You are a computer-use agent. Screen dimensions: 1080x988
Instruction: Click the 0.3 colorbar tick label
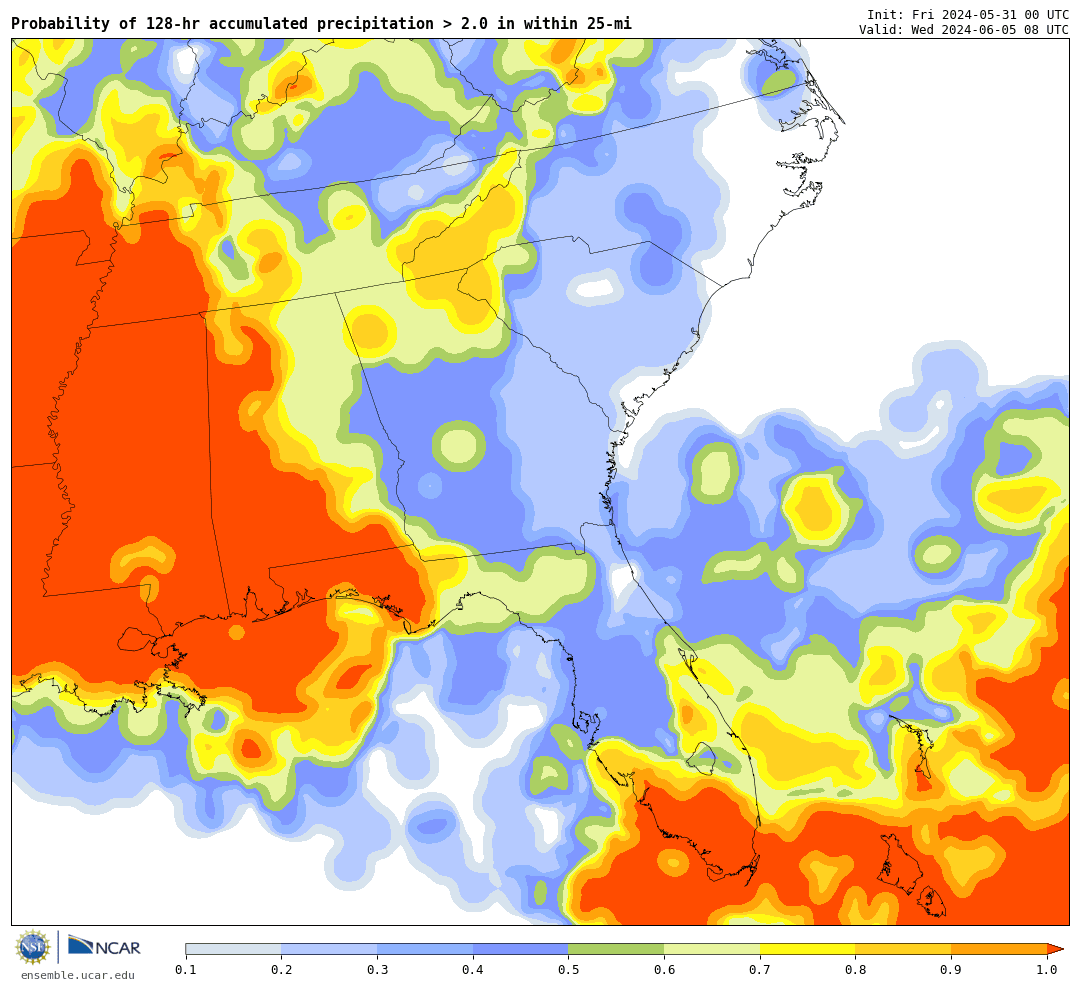[x=377, y=970]
